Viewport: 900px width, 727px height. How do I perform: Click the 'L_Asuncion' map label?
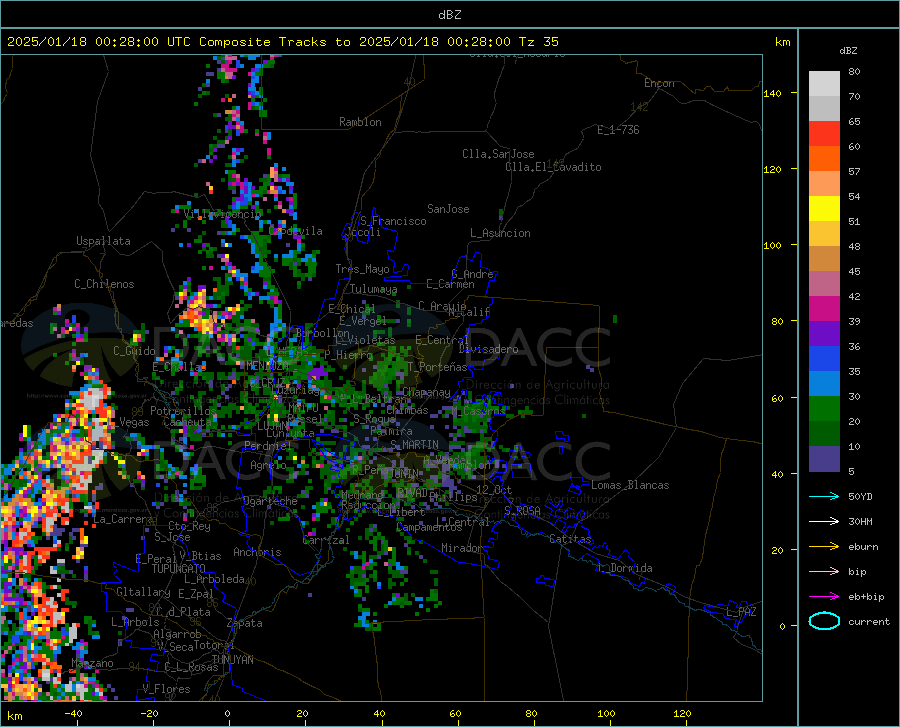pos(500,233)
